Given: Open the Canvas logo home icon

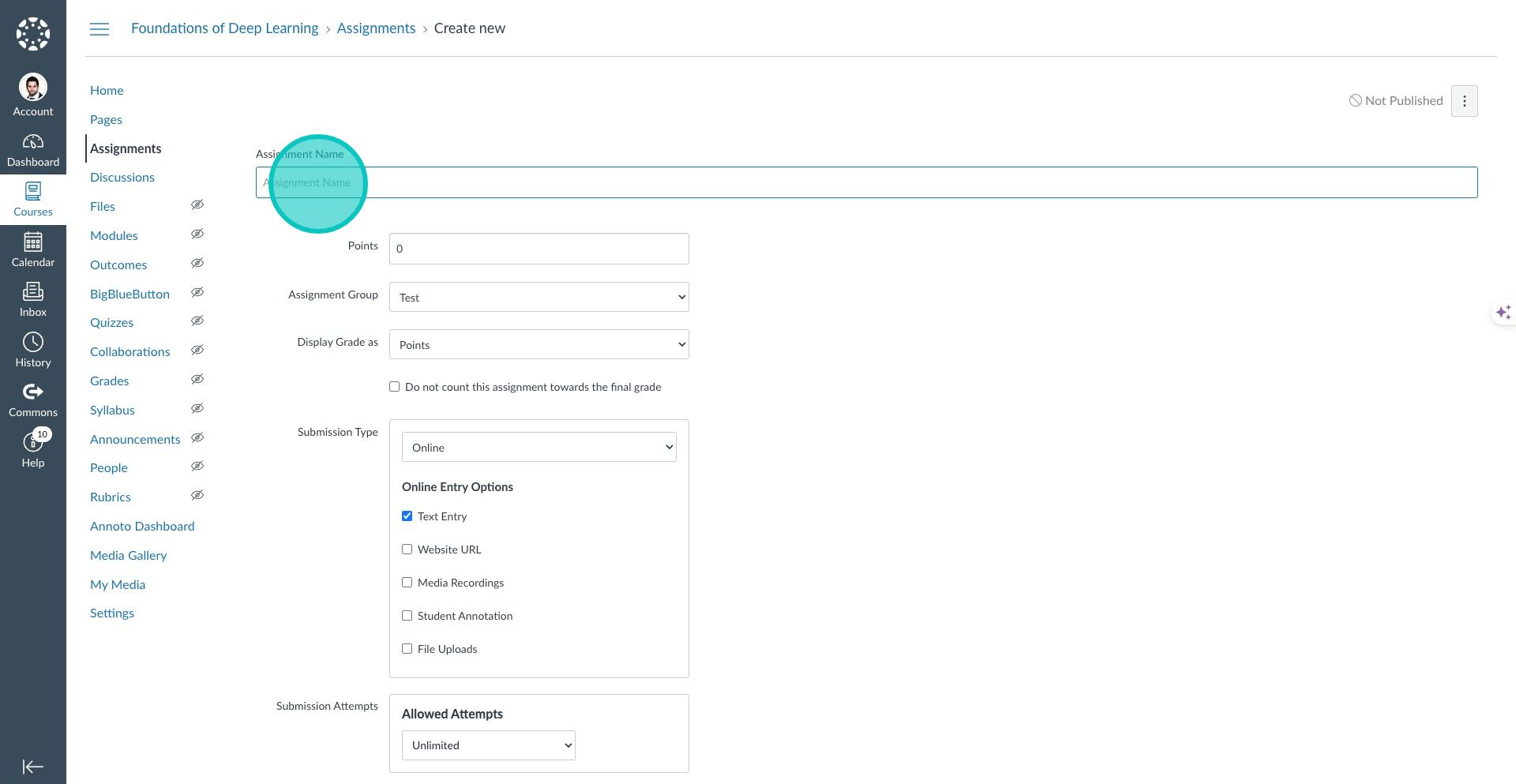Looking at the screenshot, I should (x=33, y=34).
